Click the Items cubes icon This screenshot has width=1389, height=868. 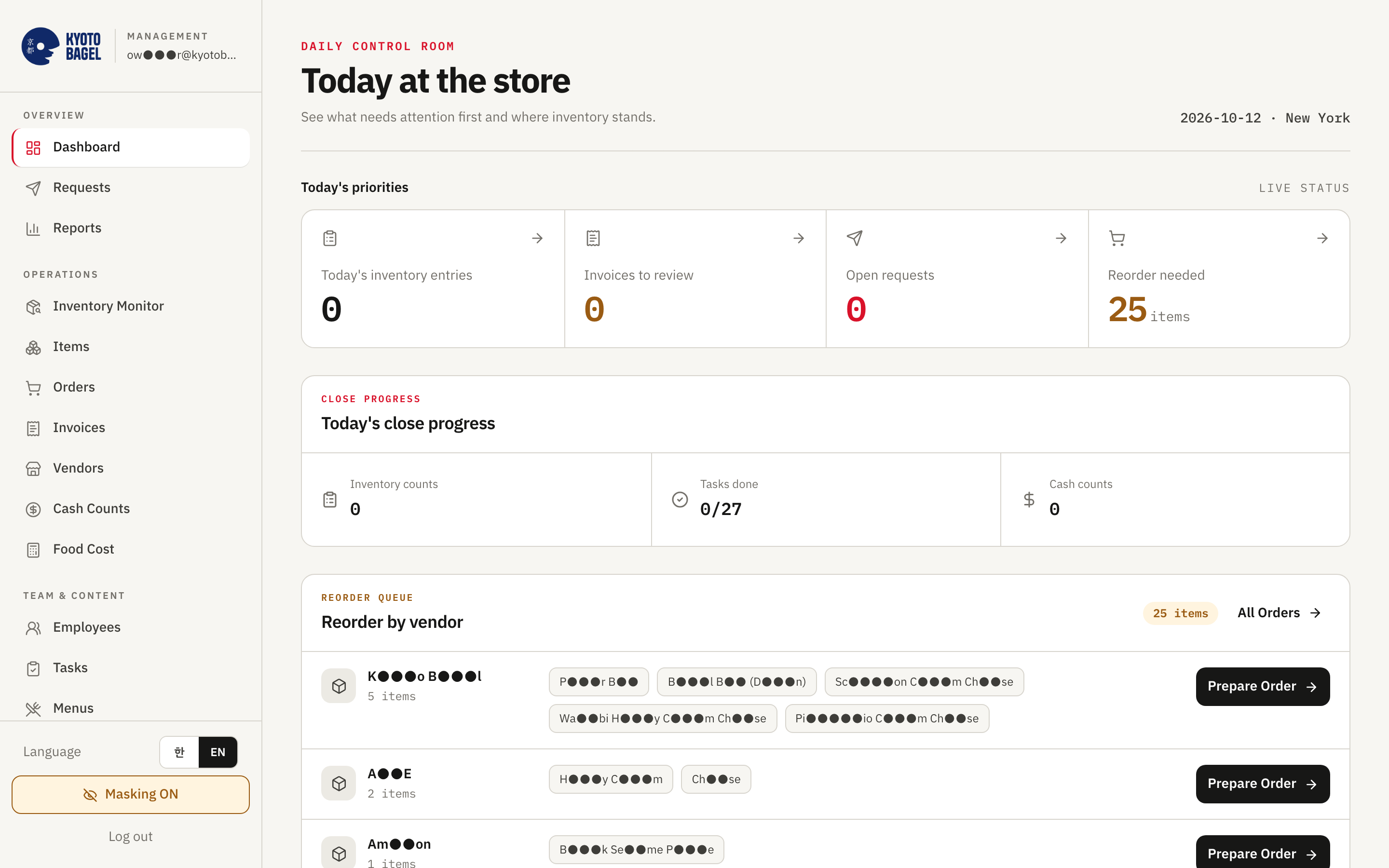pyautogui.click(x=33, y=347)
